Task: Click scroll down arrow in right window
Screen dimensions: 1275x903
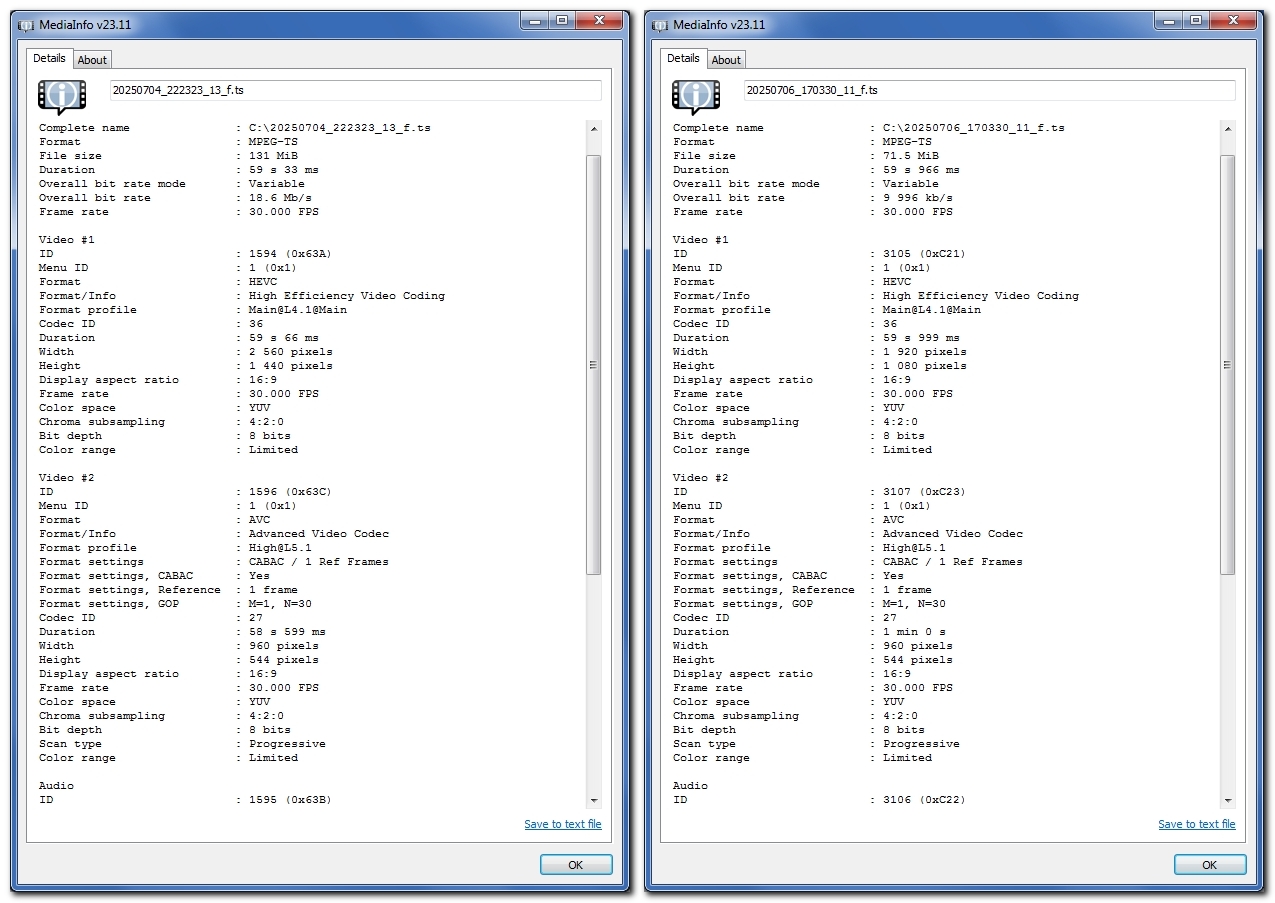Action: click(1228, 800)
